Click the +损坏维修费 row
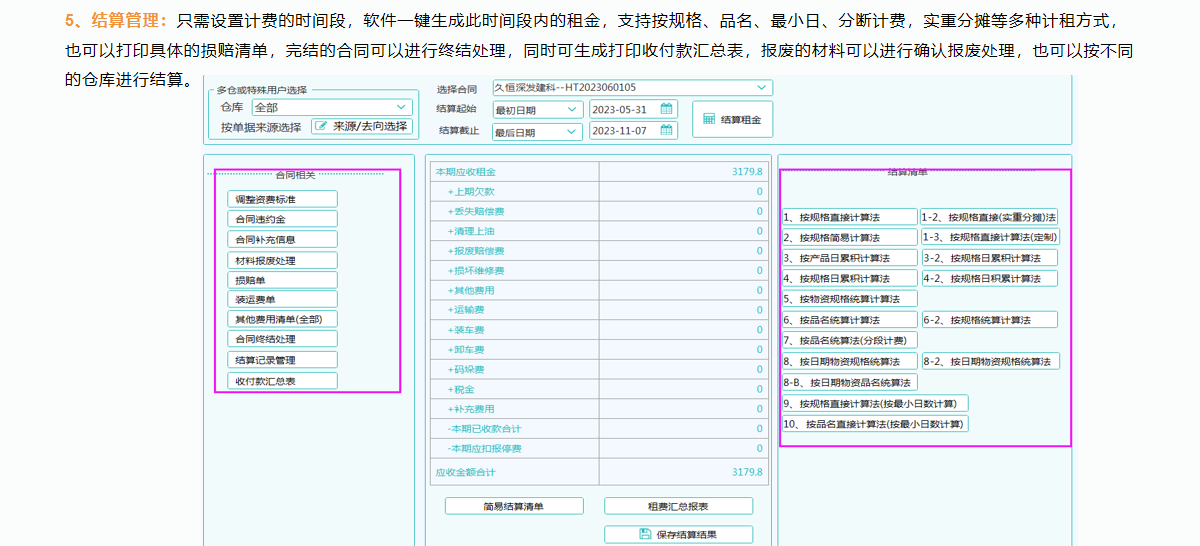1200x546 pixels. (x=598, y=270)
